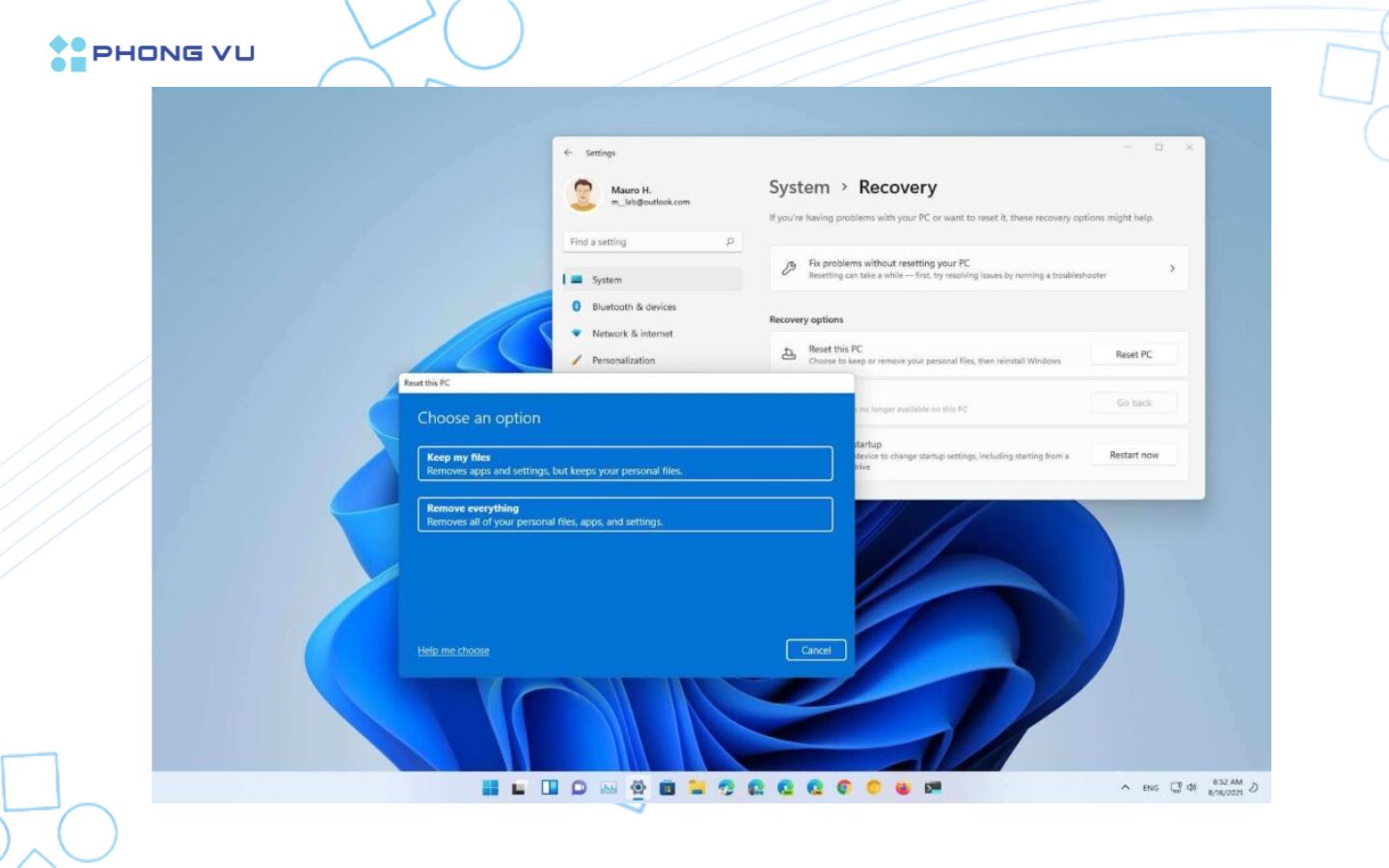Open Microsoft Store from the taskbar
This screenshot has width=1389, height=868.
667,788
